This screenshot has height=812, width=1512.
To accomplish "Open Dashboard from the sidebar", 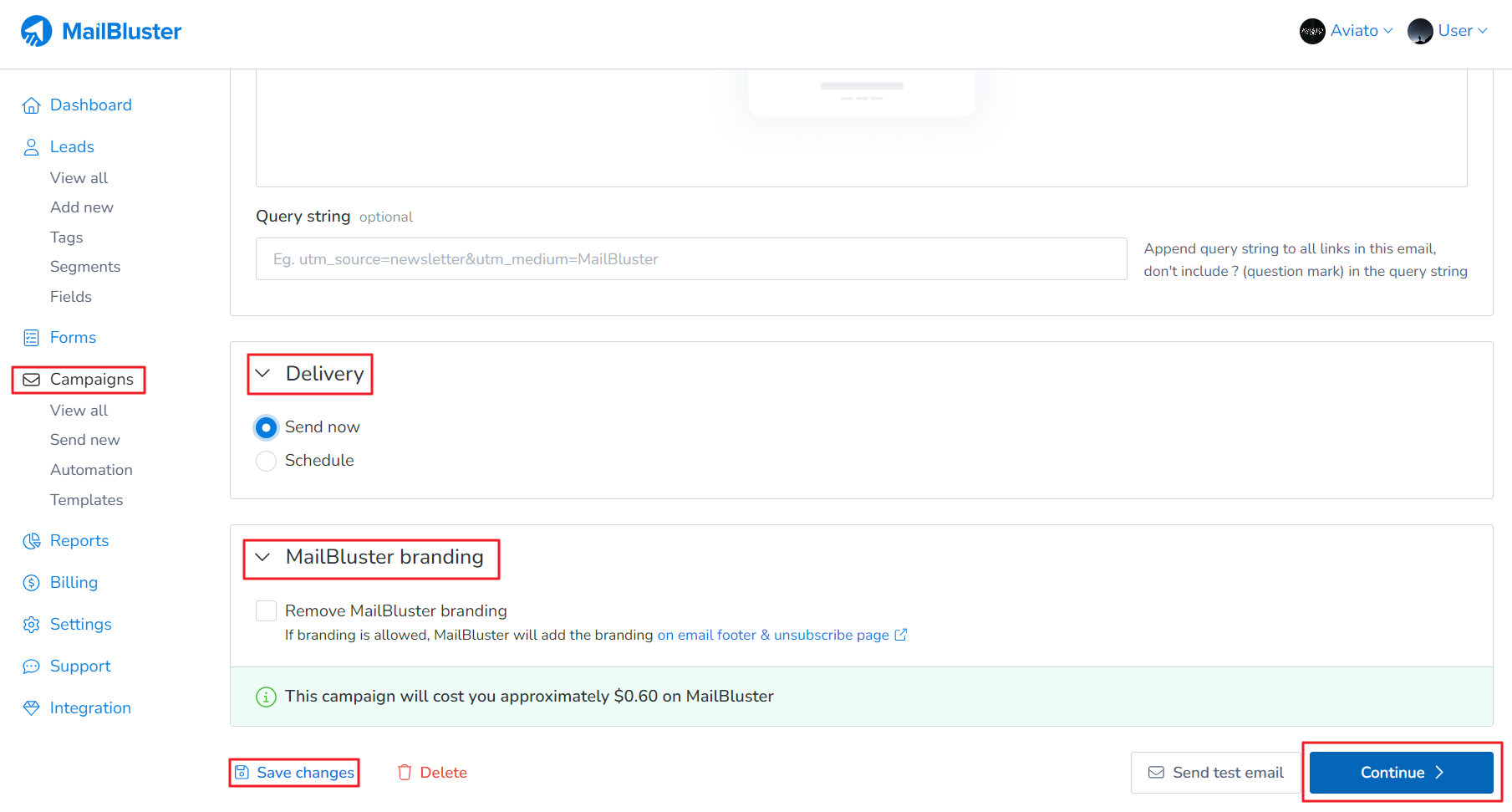I will 91,105.
